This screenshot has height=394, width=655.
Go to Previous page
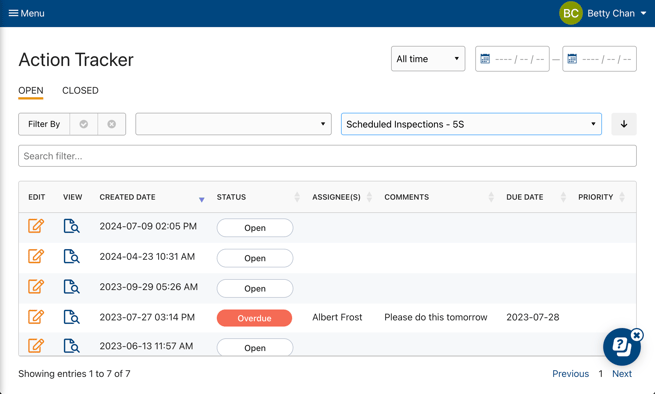coord(570,374)
